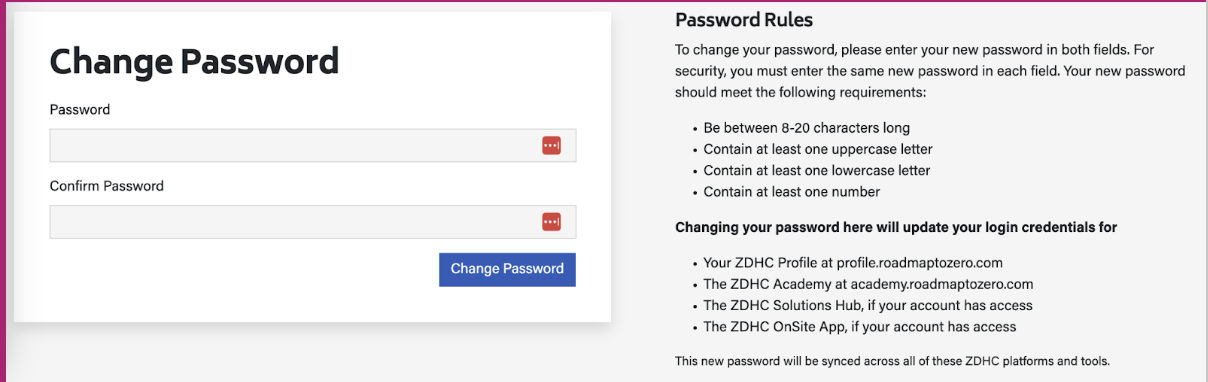This screenshot has width=1208, height=382.
Task: Click the profile.roadmaptozero.com text
Action: click(x=920, y=263)
